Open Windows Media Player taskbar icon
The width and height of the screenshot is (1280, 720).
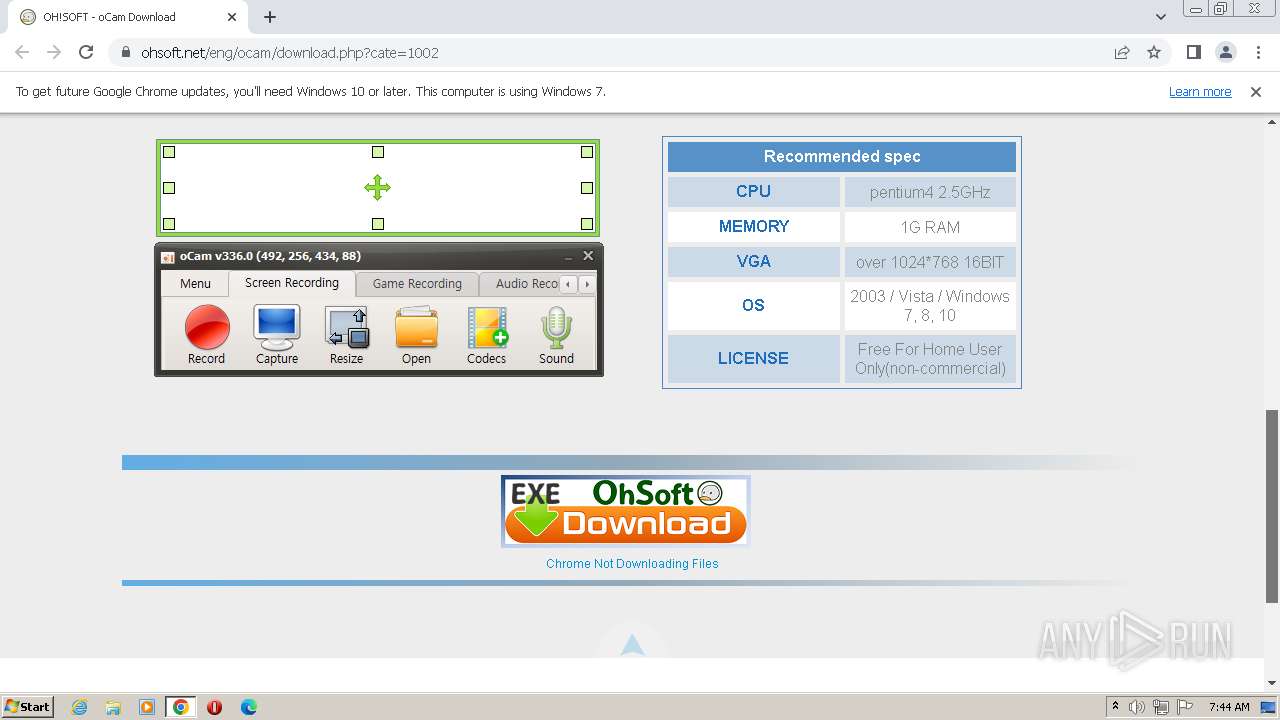click(x=147, y=707)
